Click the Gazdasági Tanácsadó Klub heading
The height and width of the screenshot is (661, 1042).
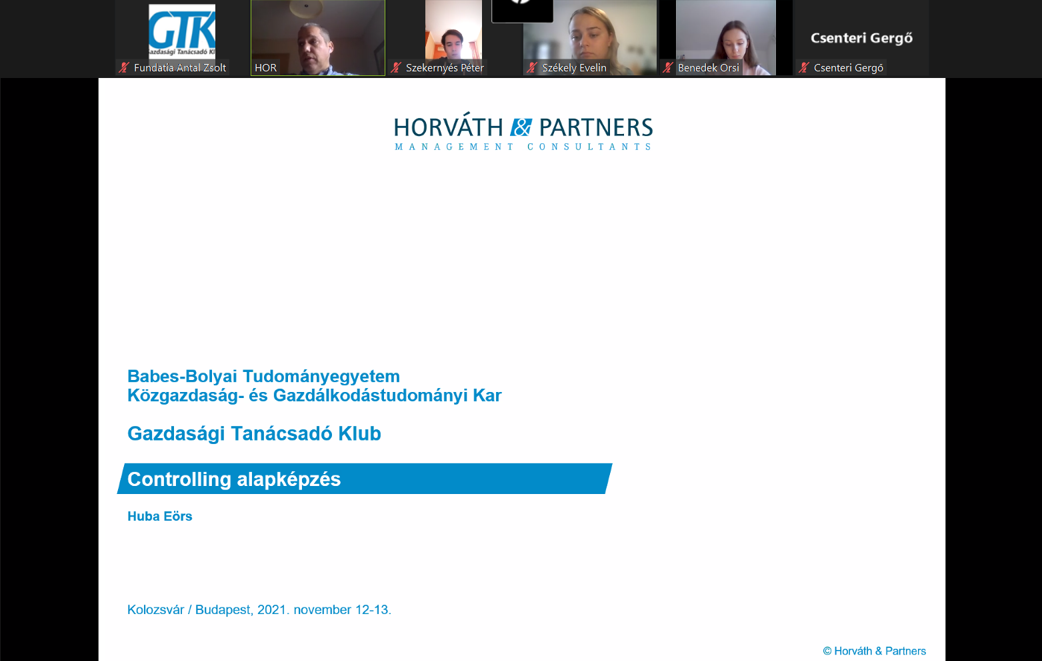[x=254, y=434]
